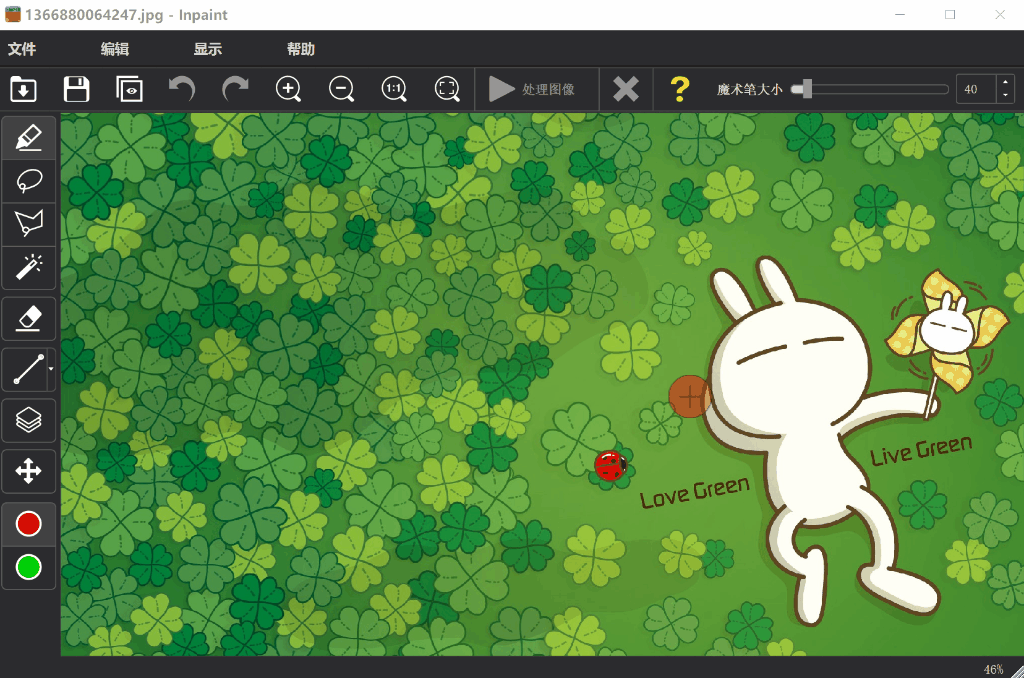Click the Inpaint app icon in the title bar
Screen dimensions: 1024x678
[12, 14]
